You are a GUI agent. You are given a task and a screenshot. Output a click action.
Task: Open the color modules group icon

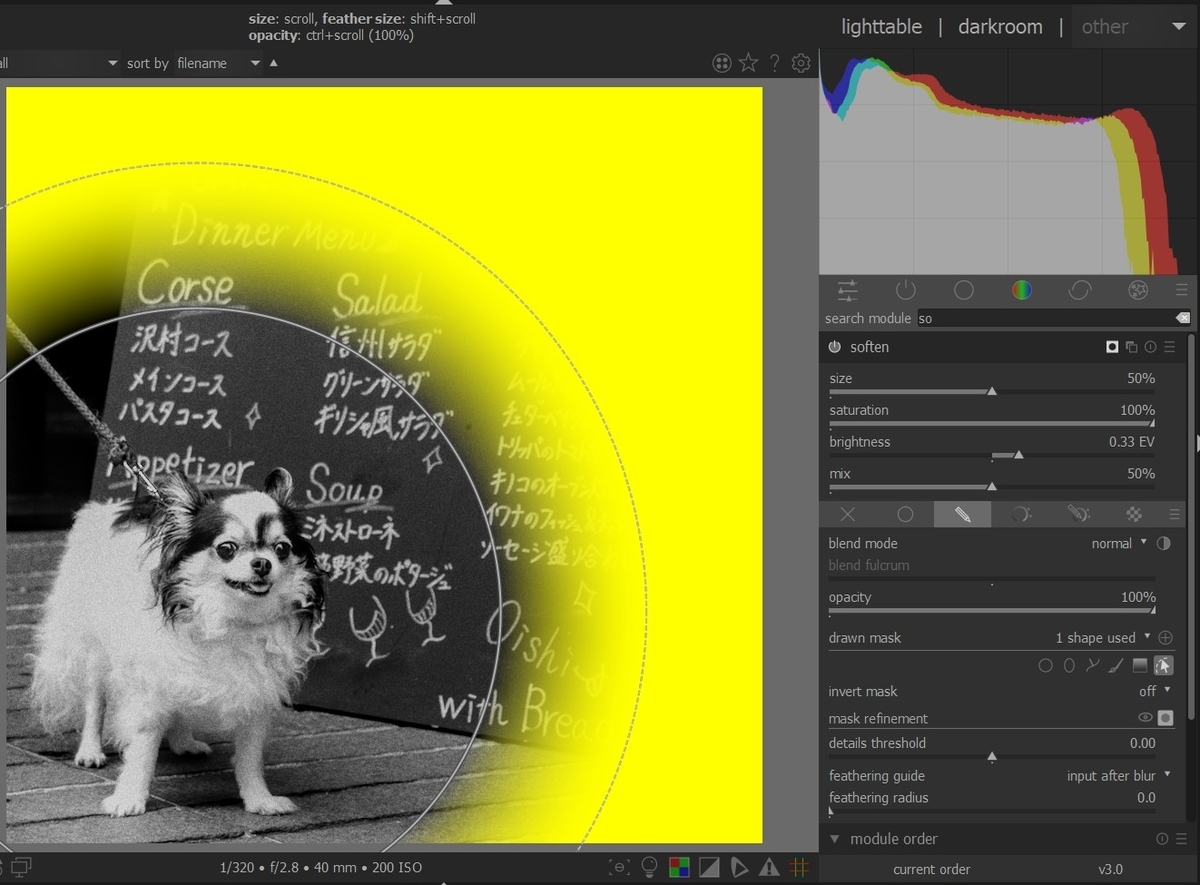(1021, 290)
